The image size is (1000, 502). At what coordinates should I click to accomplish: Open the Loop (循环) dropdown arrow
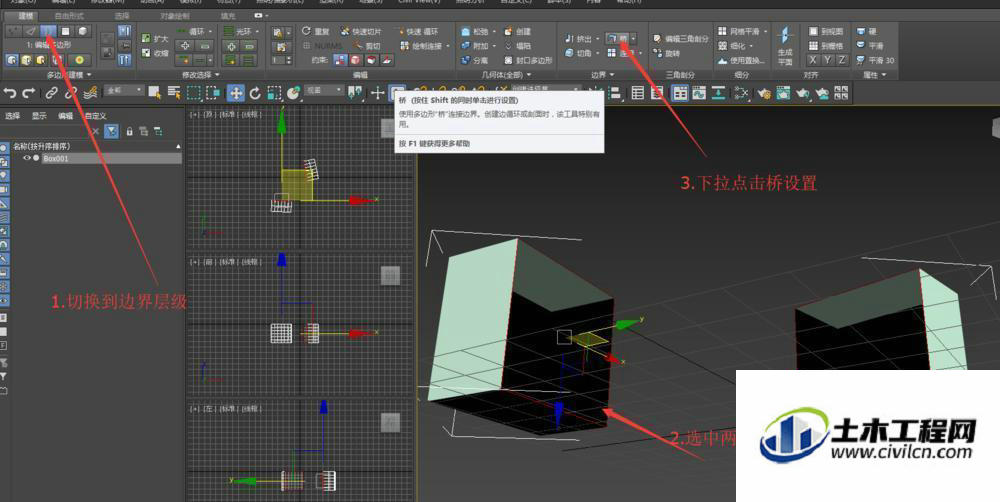(210, 31)
